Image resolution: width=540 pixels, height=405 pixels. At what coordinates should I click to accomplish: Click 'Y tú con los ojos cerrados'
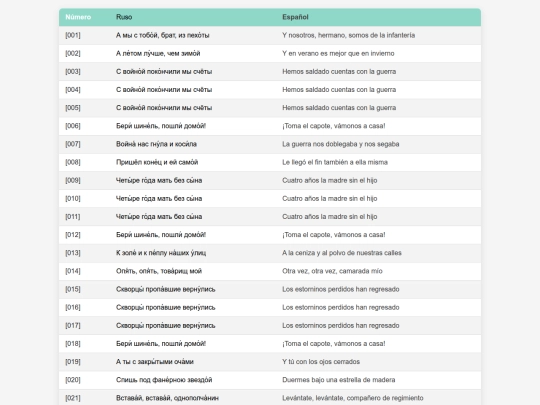tap(321, 362)
